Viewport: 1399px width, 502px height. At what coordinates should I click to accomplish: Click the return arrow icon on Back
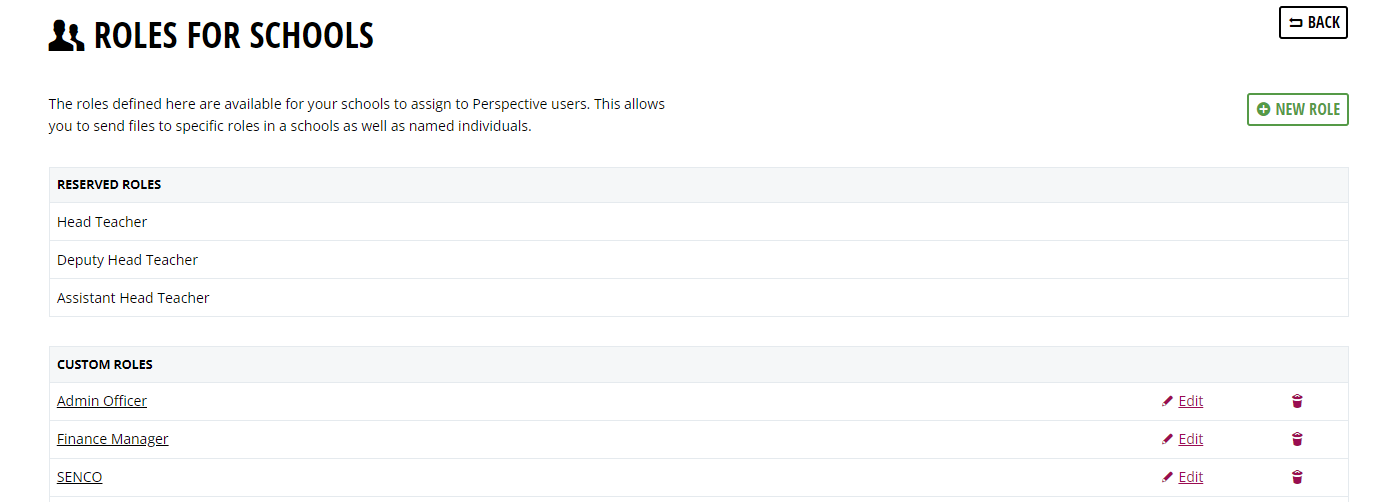[x=1295, y=22]
